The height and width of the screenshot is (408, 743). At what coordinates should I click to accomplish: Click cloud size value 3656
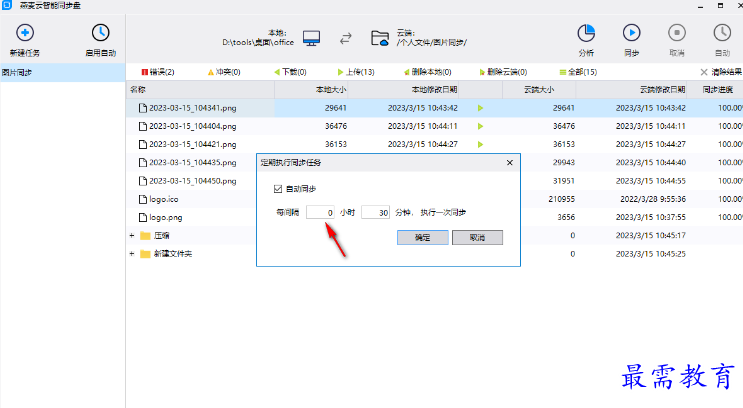click(x=566, y=218)
